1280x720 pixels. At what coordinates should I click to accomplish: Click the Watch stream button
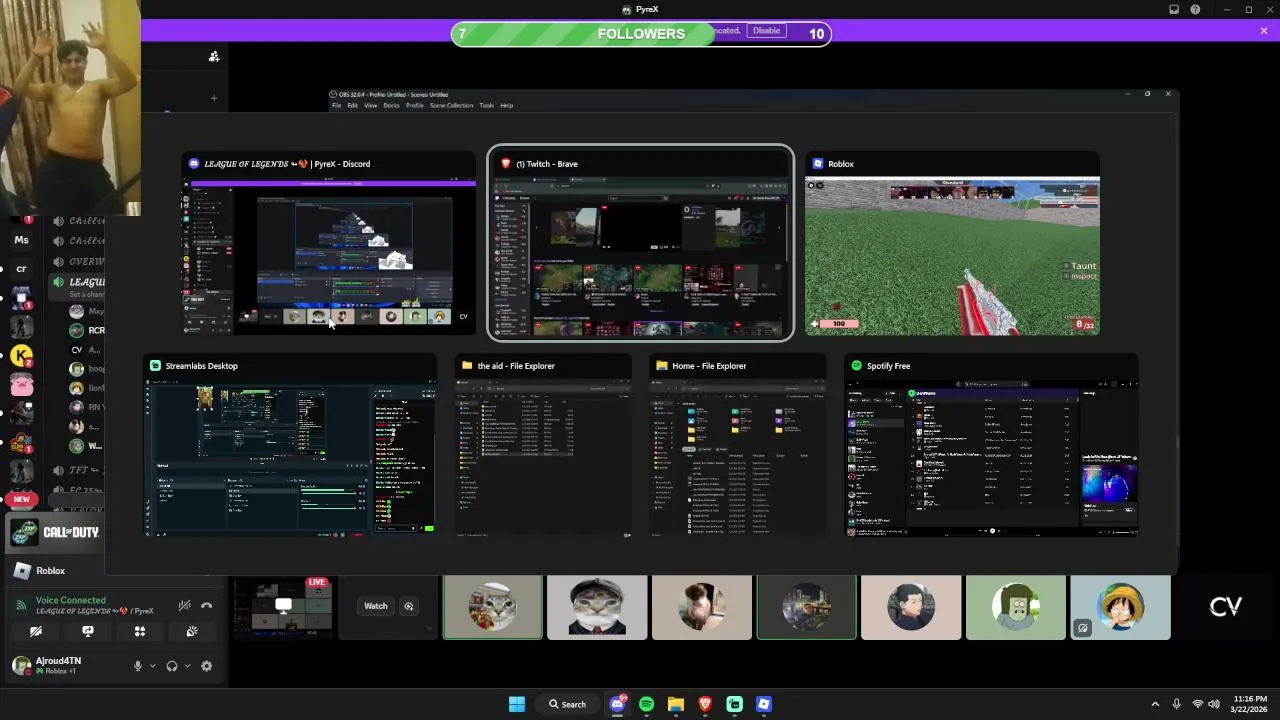[376, 606]
